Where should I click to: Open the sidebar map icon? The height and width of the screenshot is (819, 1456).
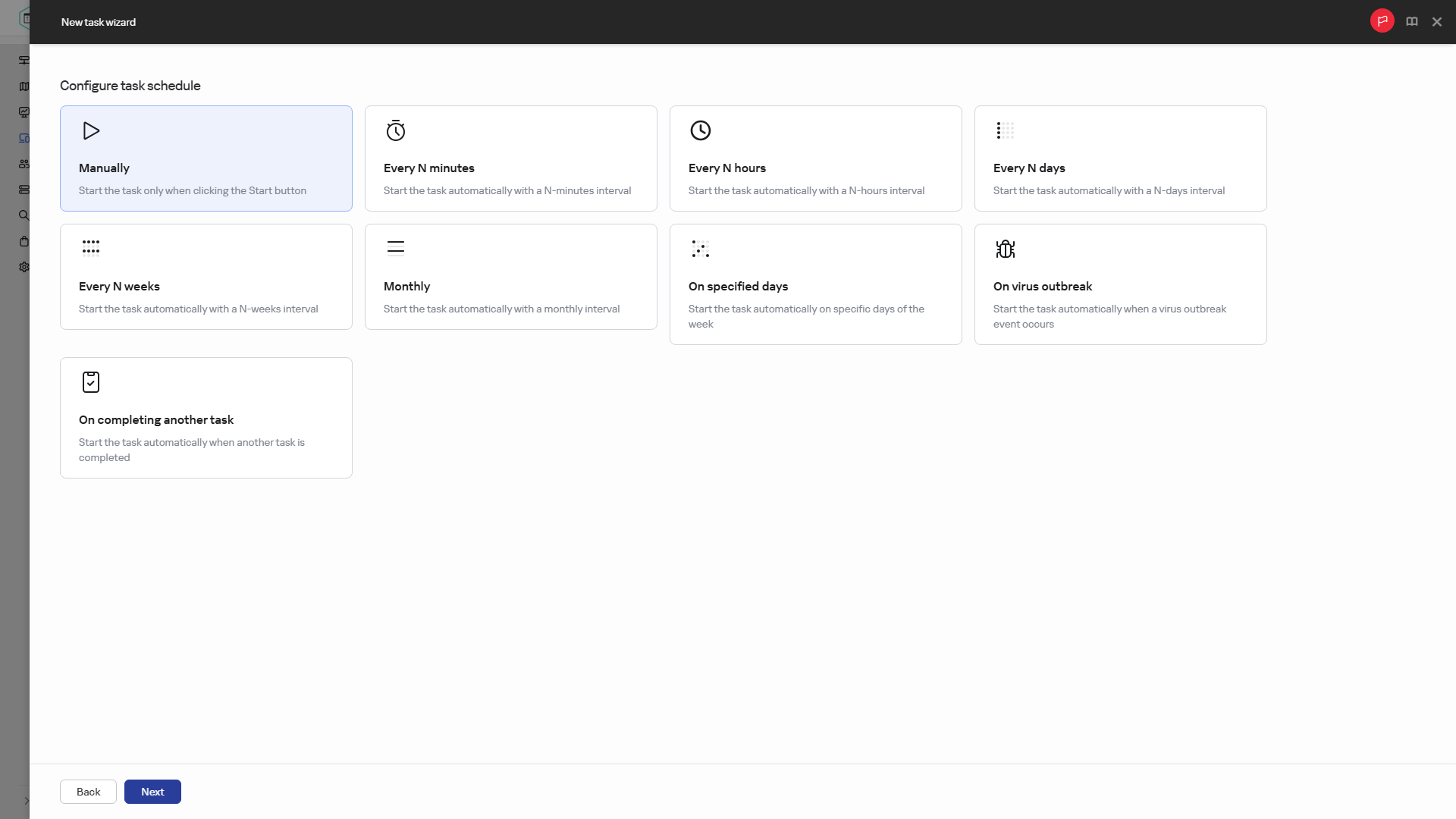point(24,86)
